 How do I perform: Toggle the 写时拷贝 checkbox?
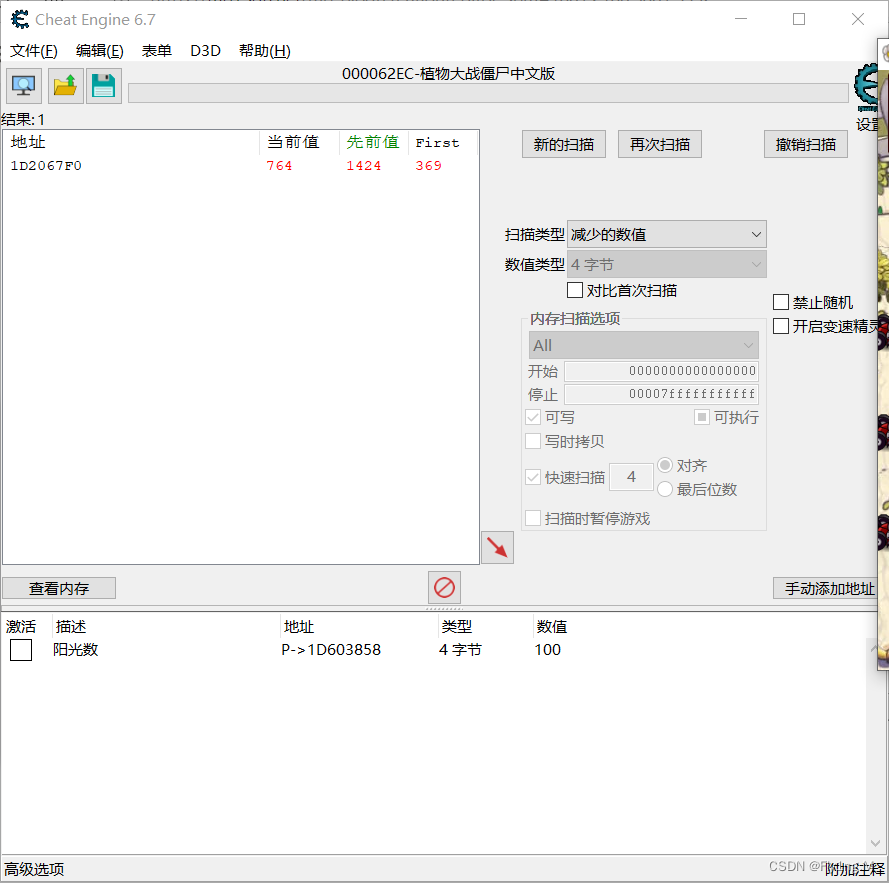533,441
